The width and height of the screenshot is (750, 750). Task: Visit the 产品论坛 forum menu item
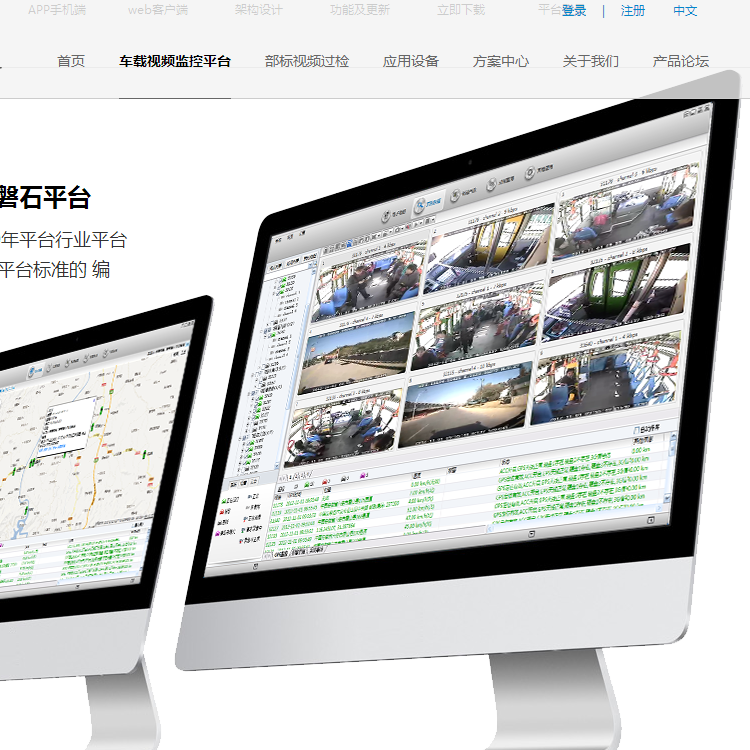point(681,61)
